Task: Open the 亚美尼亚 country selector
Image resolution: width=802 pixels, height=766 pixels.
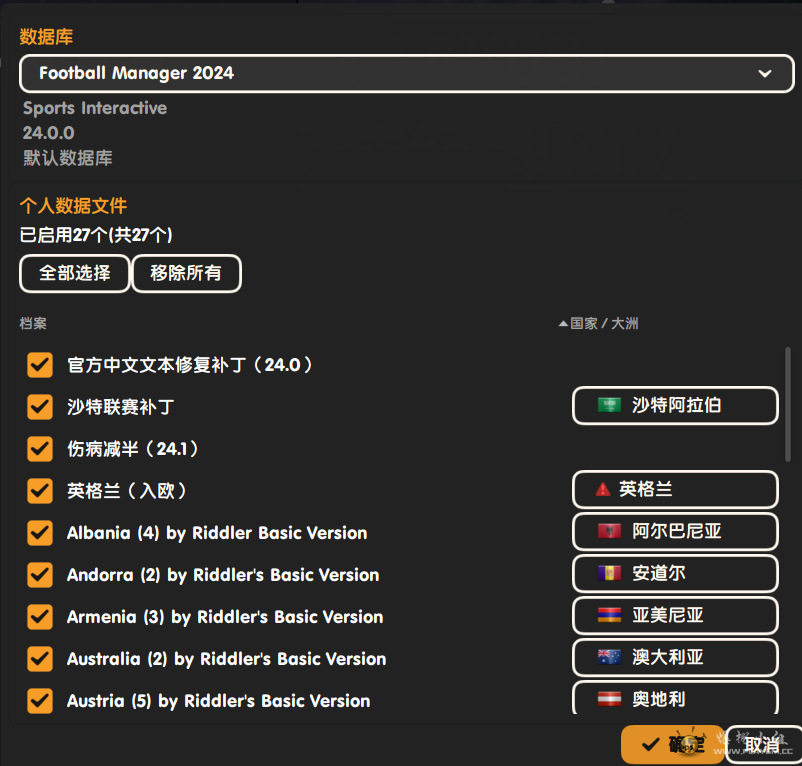Action: [675, 615]
